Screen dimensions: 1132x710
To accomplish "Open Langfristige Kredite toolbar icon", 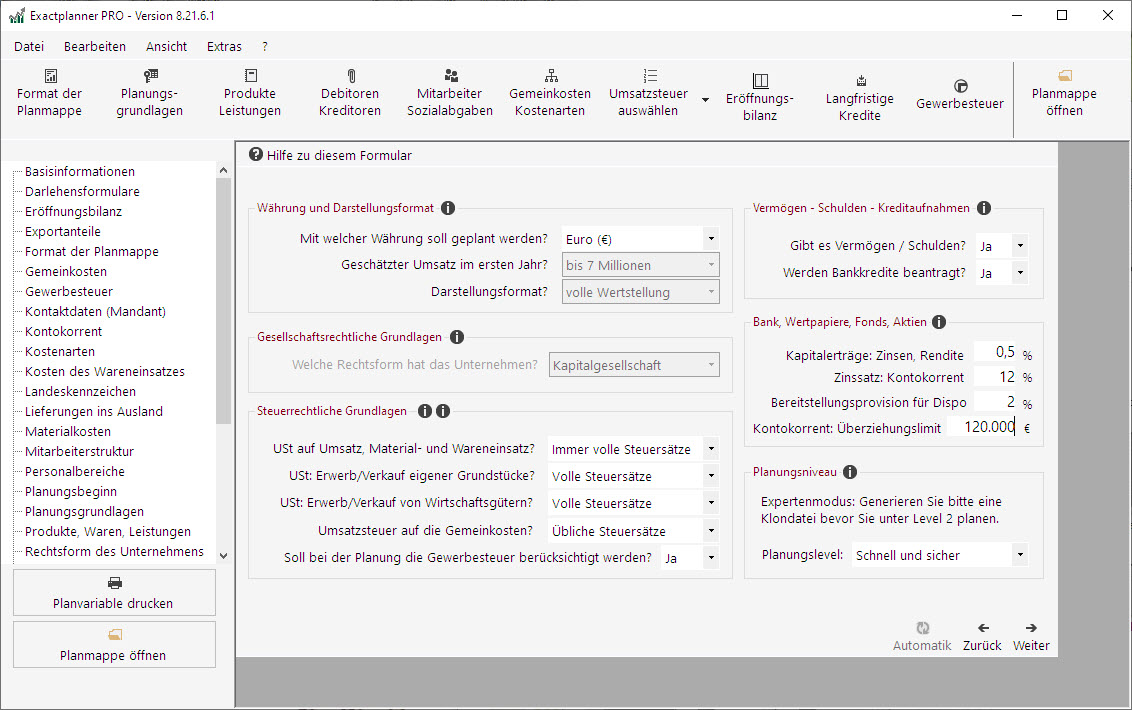I will tap(860, 81).
